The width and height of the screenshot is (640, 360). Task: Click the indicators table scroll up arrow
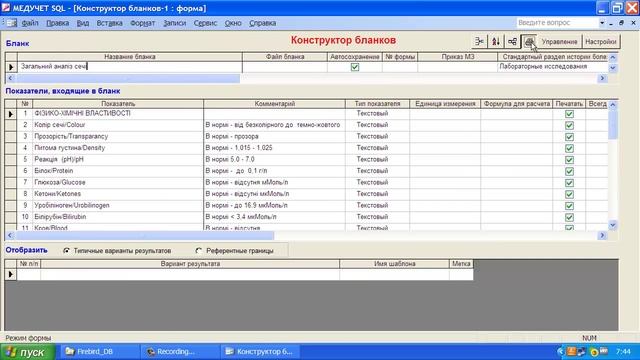(x=613, y=105)
